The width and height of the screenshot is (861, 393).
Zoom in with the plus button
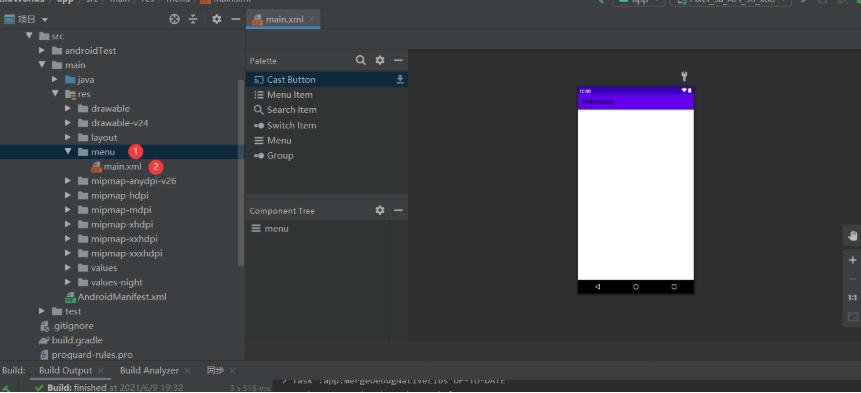click(x=852, y=260)
